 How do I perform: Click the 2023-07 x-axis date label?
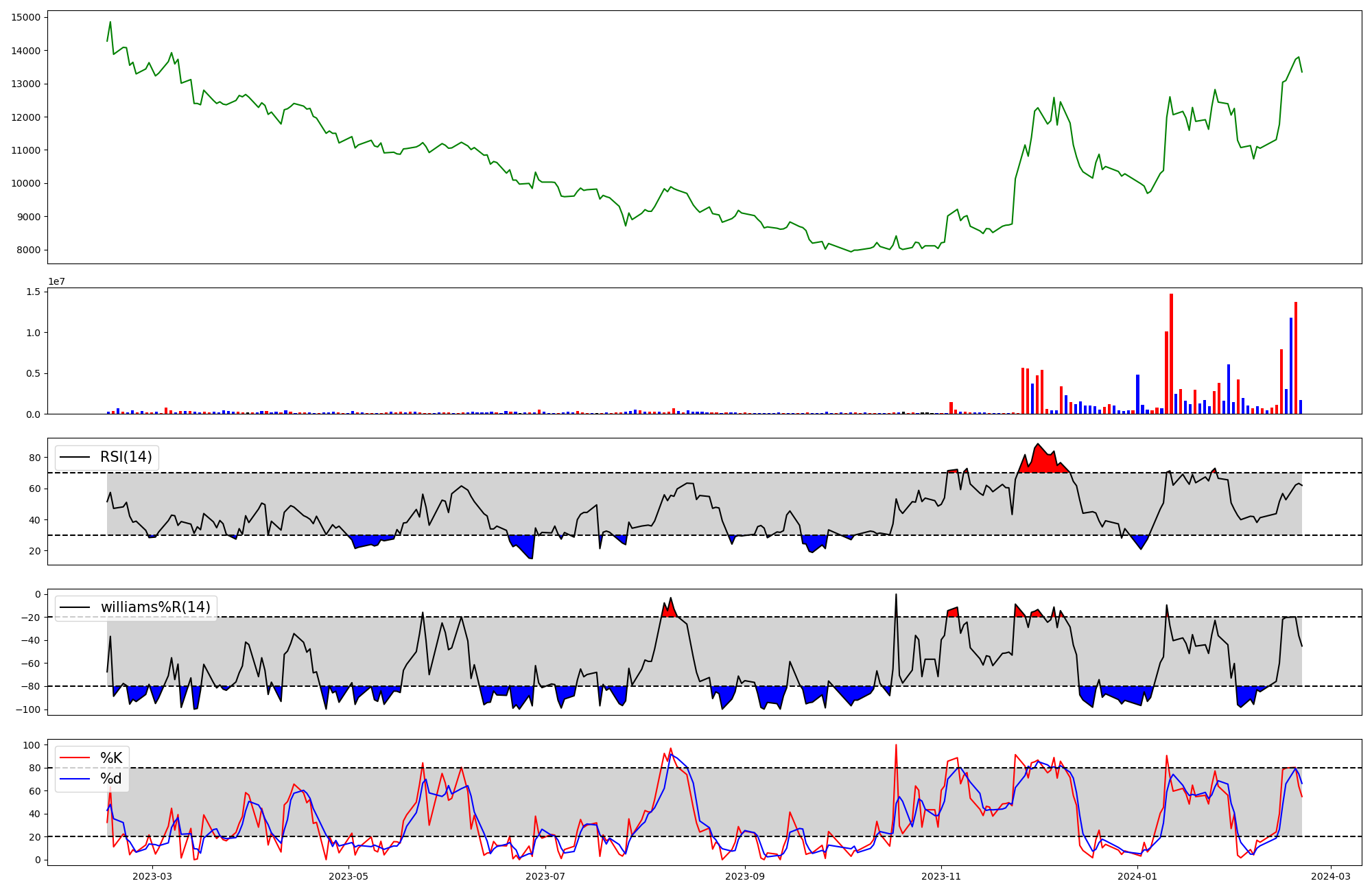[x=545, y=876]
